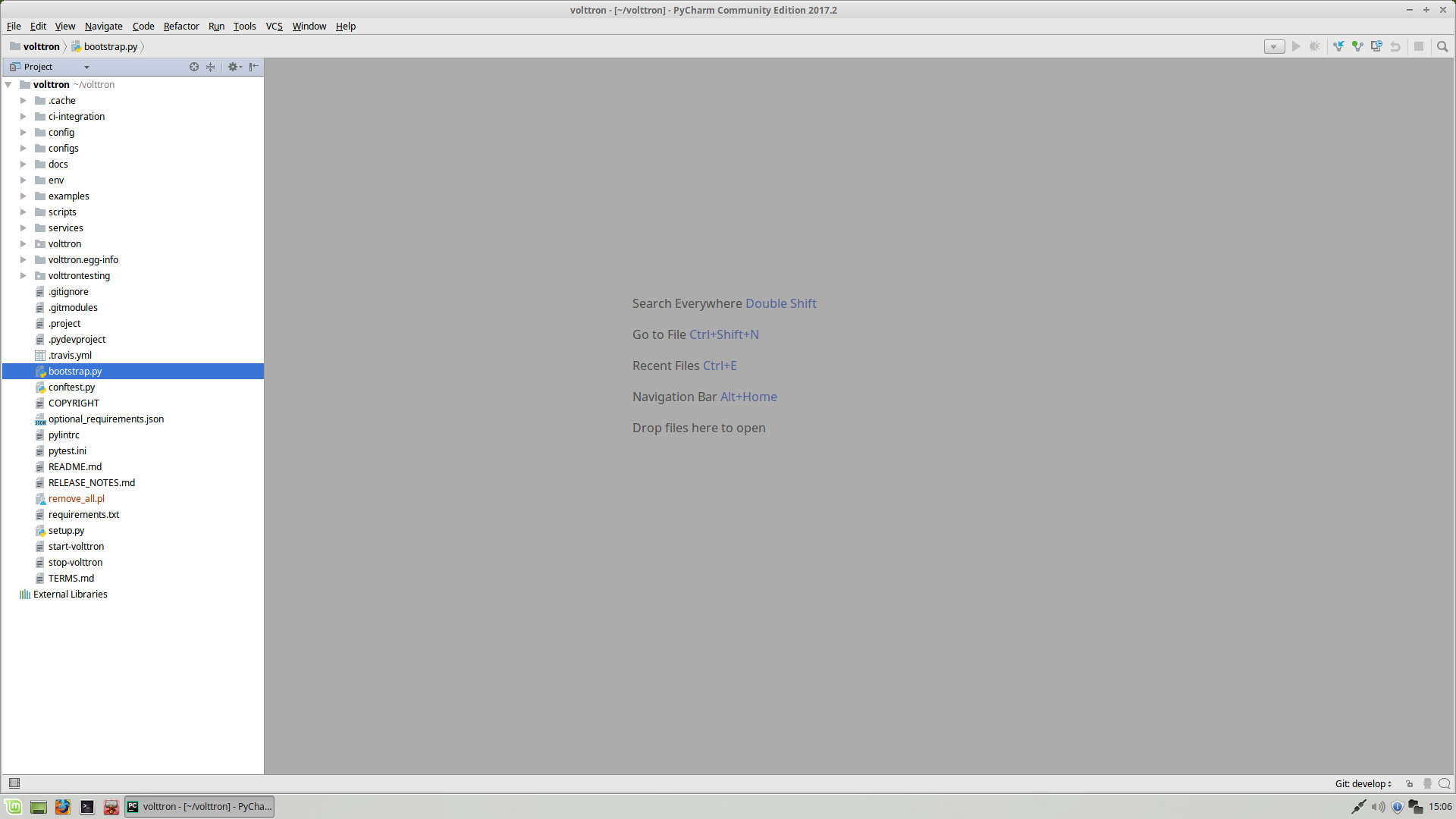Click the Compare with same repository version icon
Screen dimensions: 1456x819
1376,47
